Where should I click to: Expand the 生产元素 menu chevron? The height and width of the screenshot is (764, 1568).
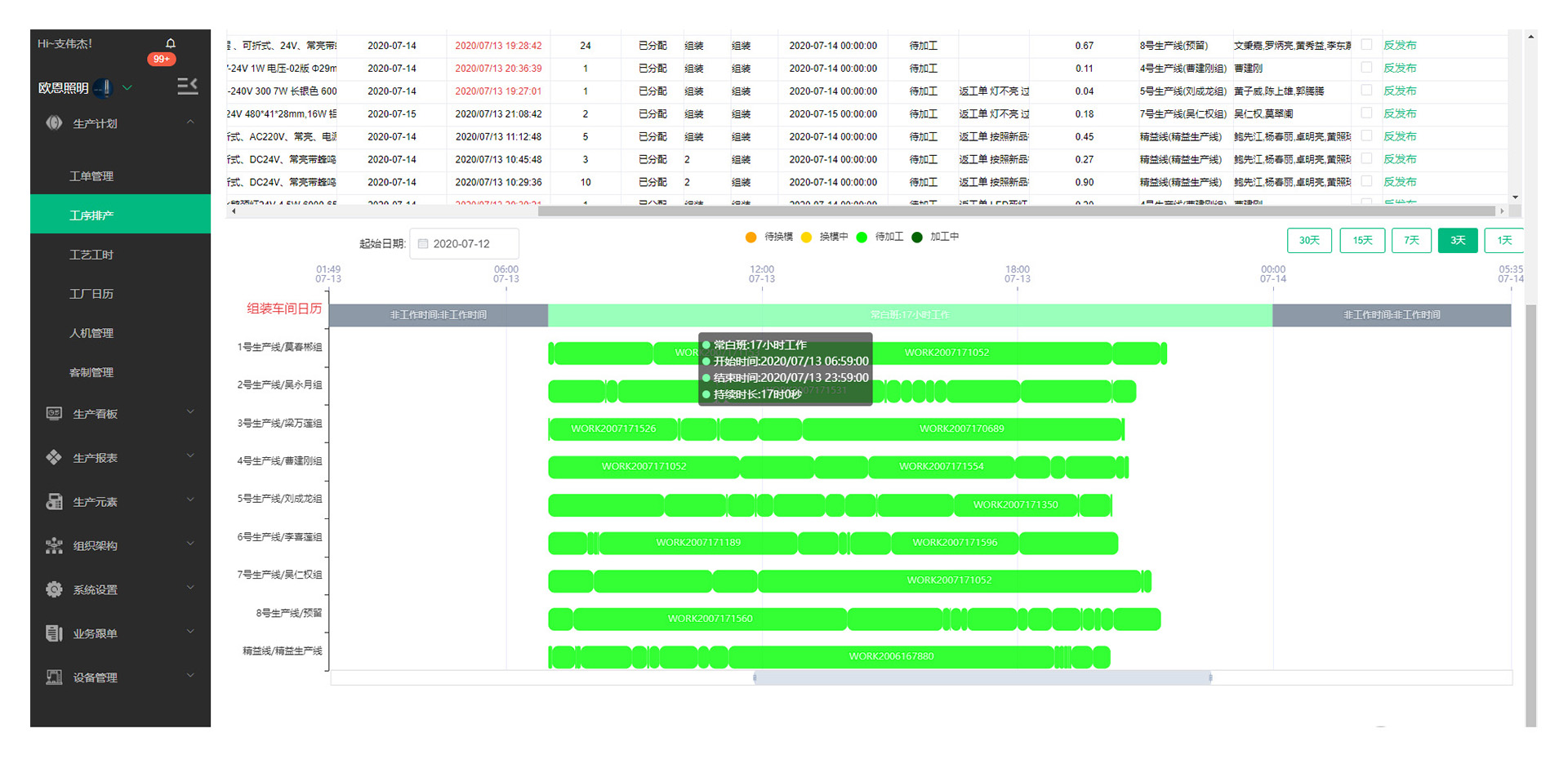(190, 500)
